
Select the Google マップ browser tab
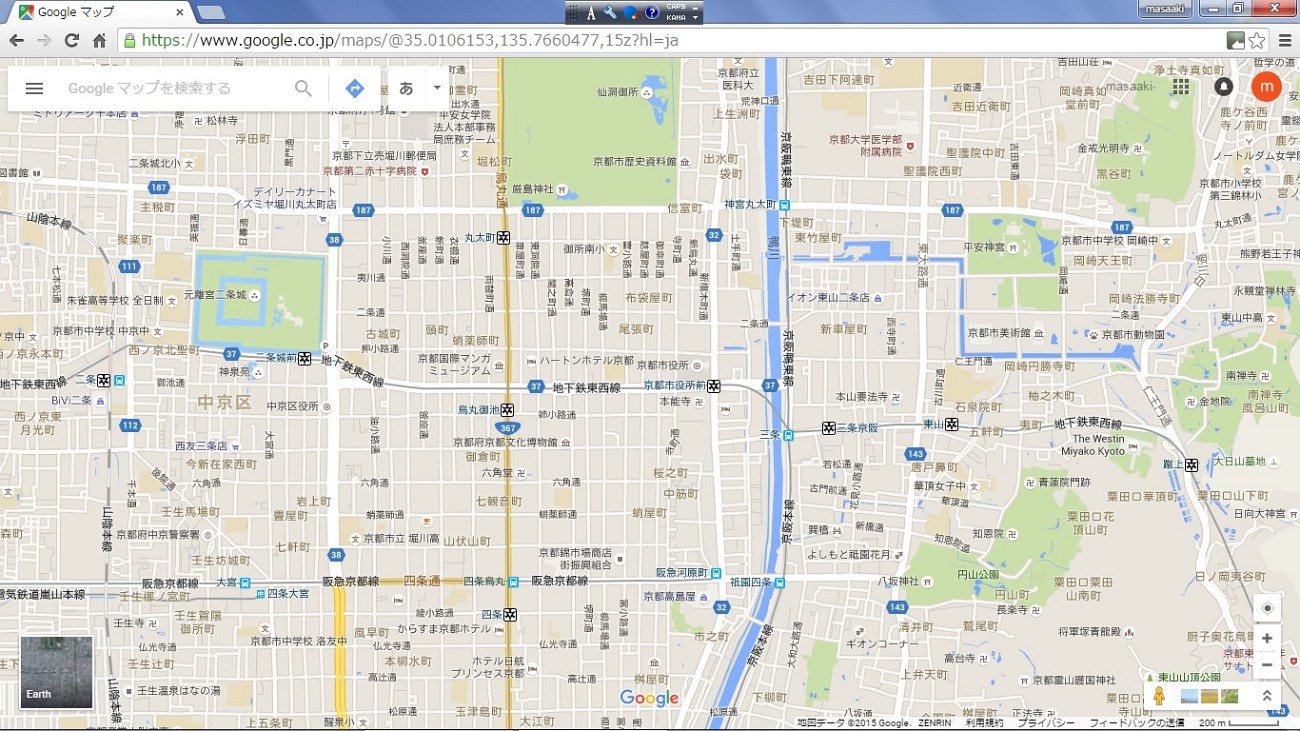pos(95,12)
